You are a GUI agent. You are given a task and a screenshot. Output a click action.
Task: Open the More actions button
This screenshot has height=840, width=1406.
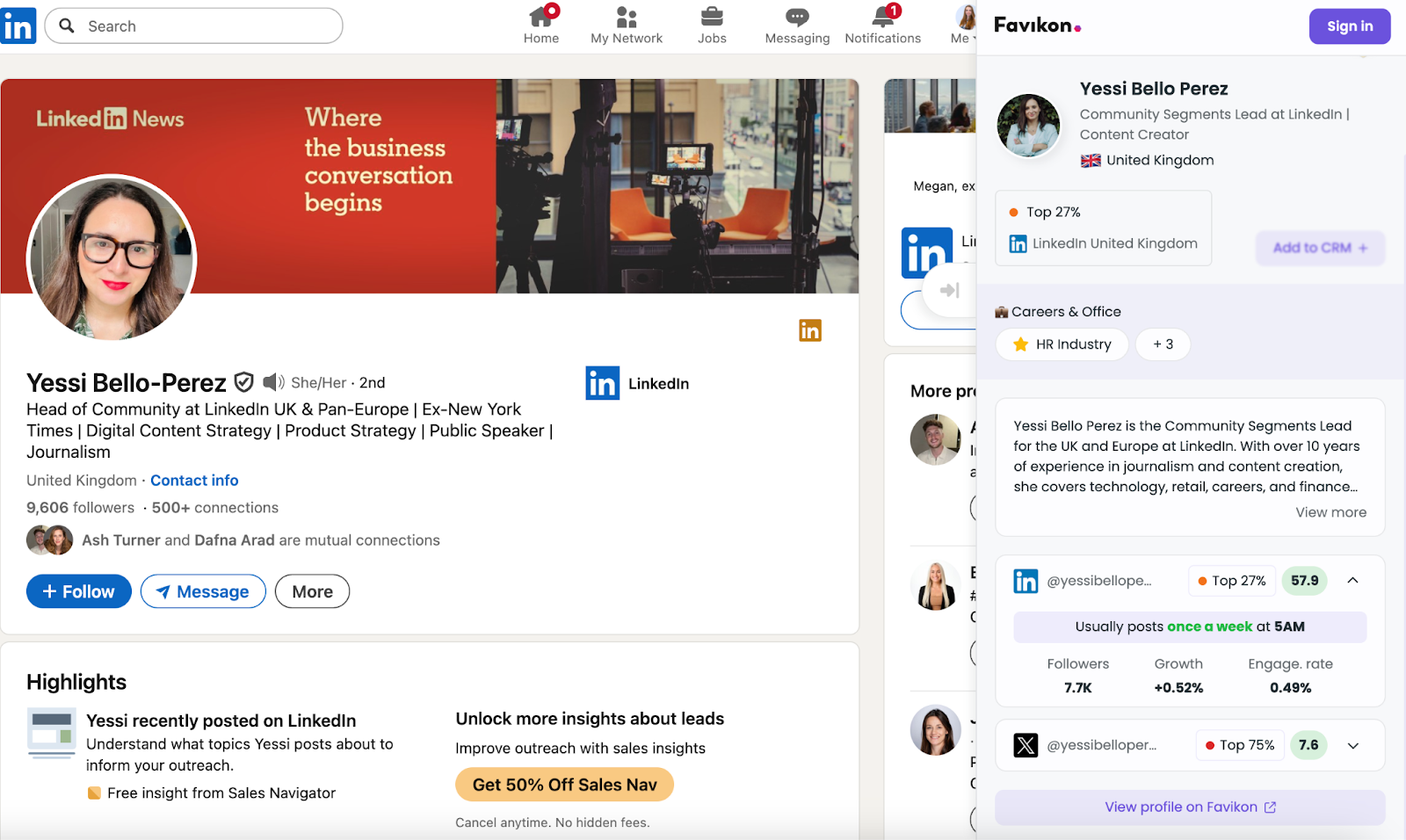coord(312,591)
